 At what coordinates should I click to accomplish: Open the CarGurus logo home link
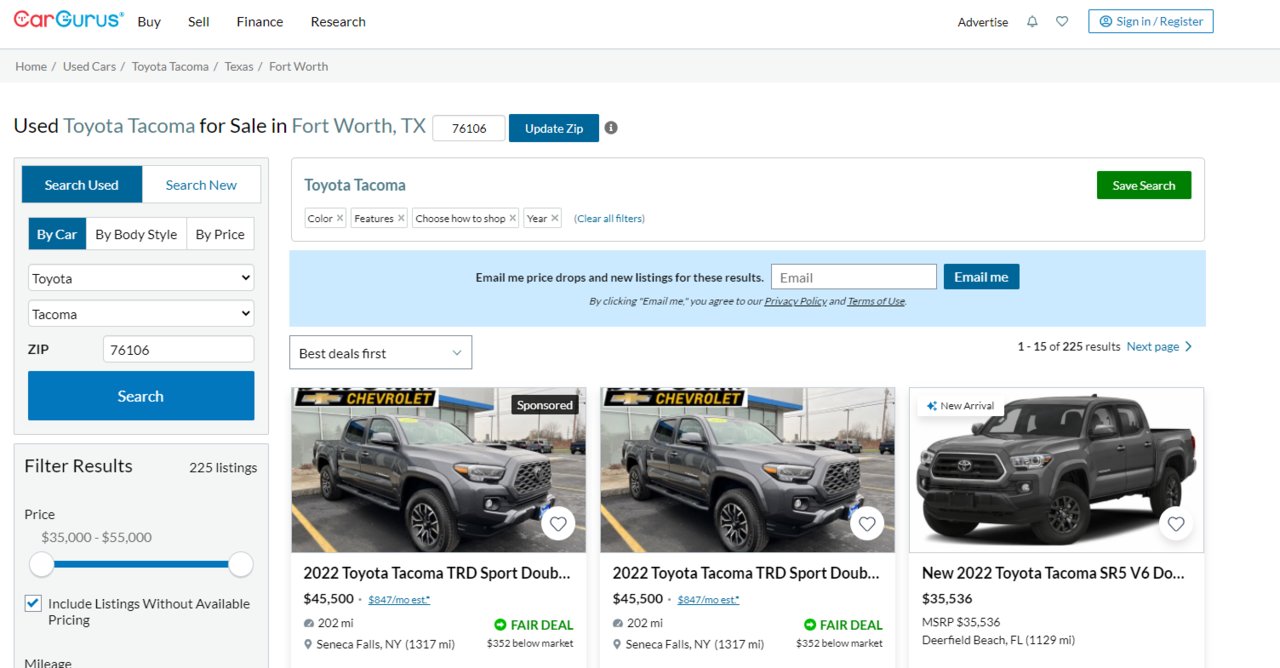[x=69, y=20]
